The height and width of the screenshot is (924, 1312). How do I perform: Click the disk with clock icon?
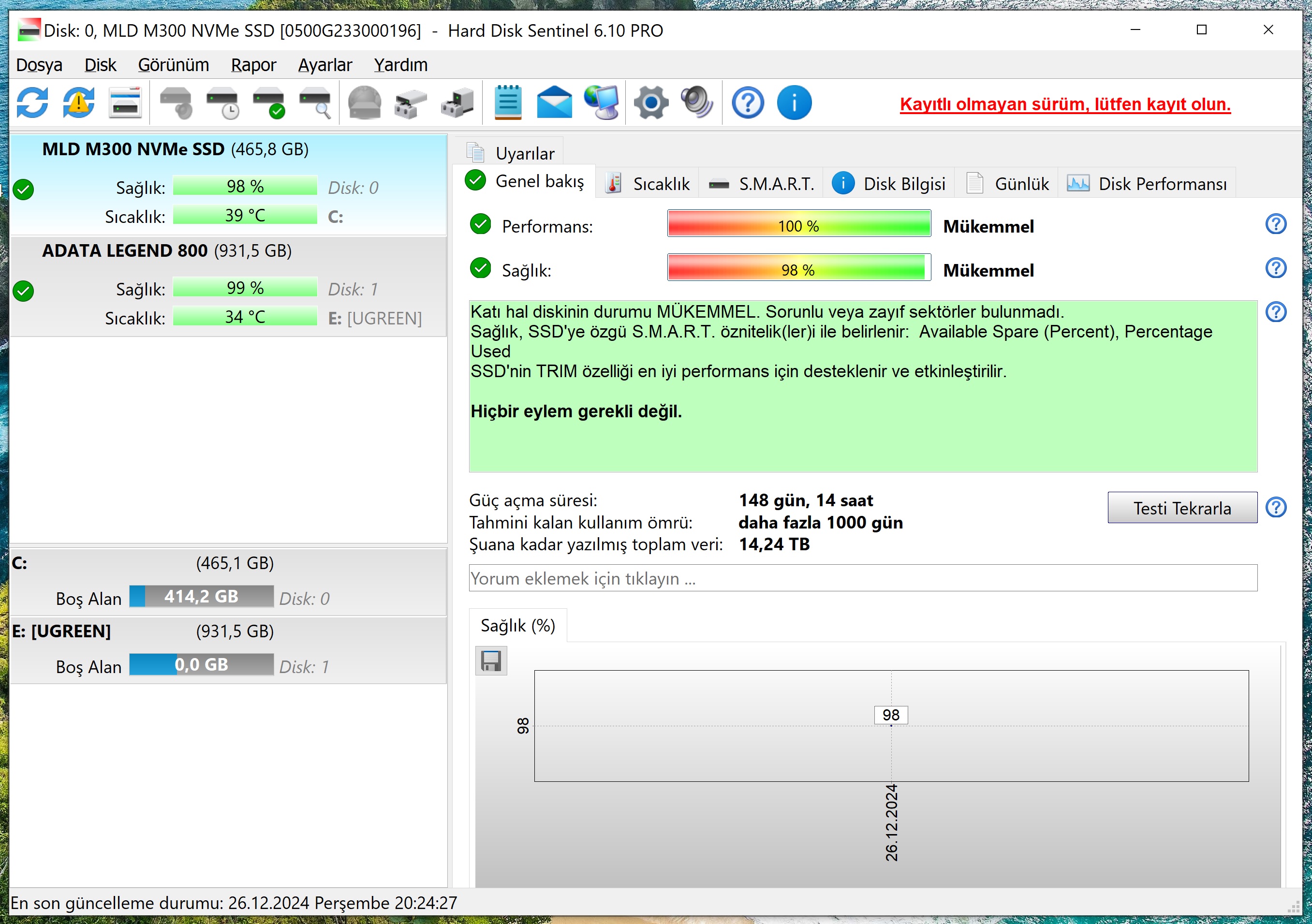tap(222, 103)
